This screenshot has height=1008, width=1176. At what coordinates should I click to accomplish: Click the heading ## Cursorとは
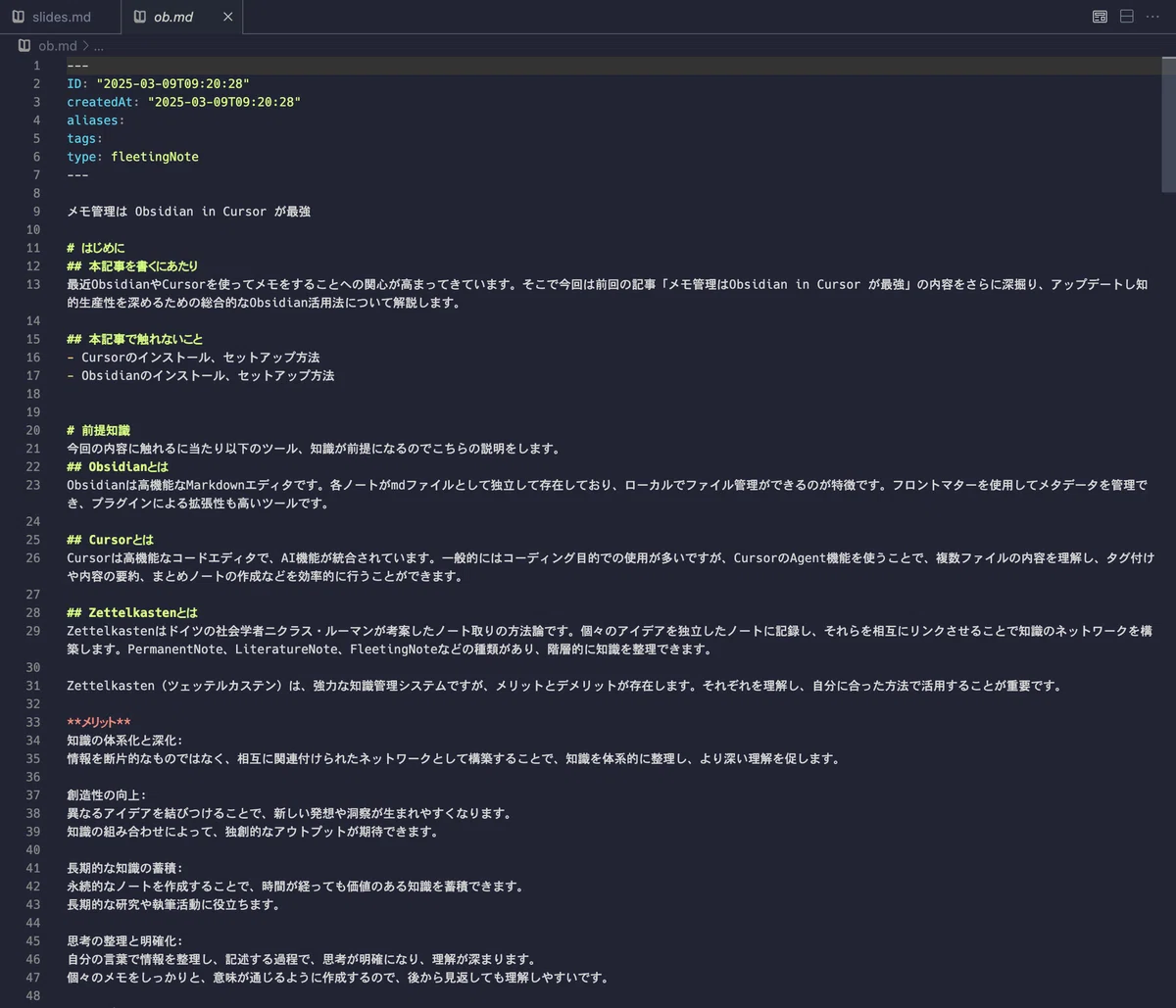click(x=111, y=540)
